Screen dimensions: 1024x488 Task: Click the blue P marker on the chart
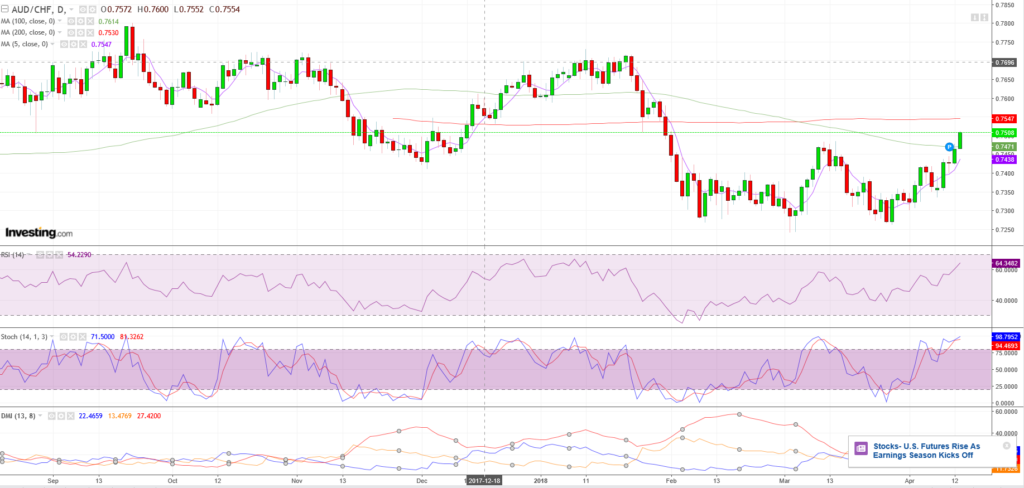coord(950,146)
